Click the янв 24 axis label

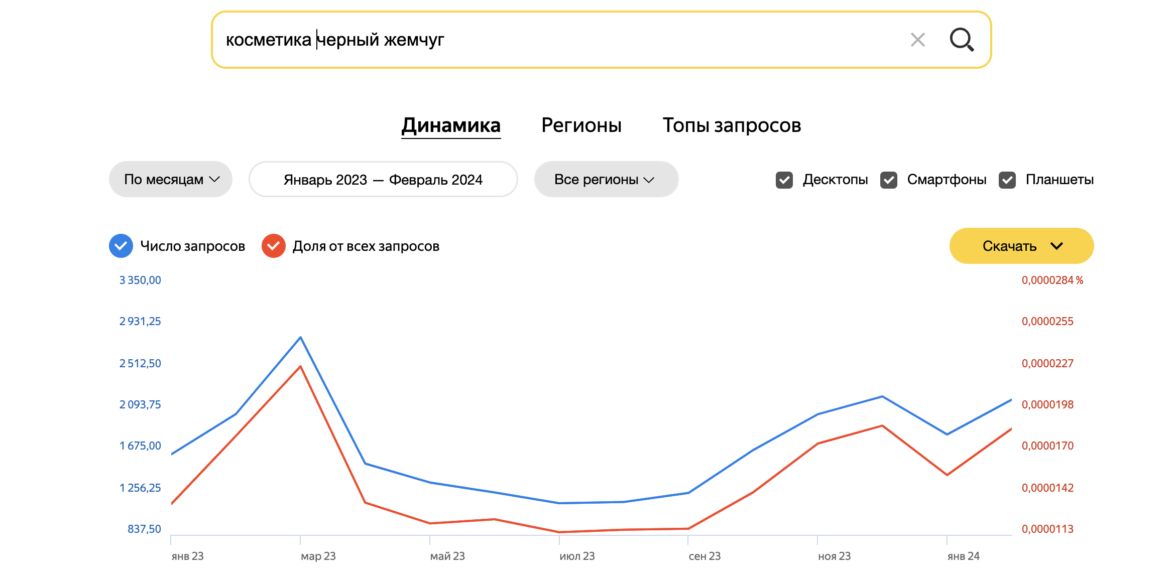point(963,556)
